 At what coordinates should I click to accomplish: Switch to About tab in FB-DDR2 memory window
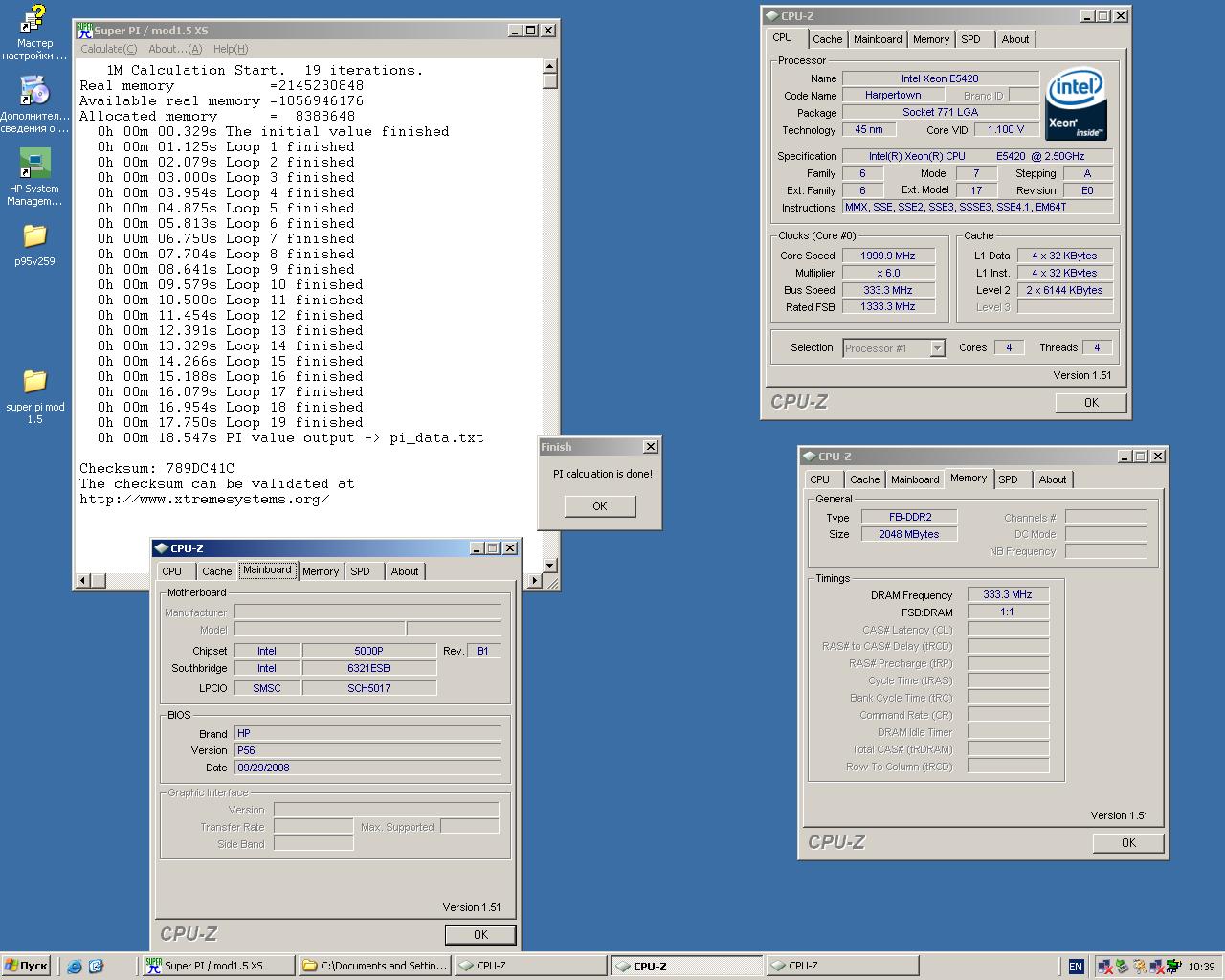[x=1053, y=479]
